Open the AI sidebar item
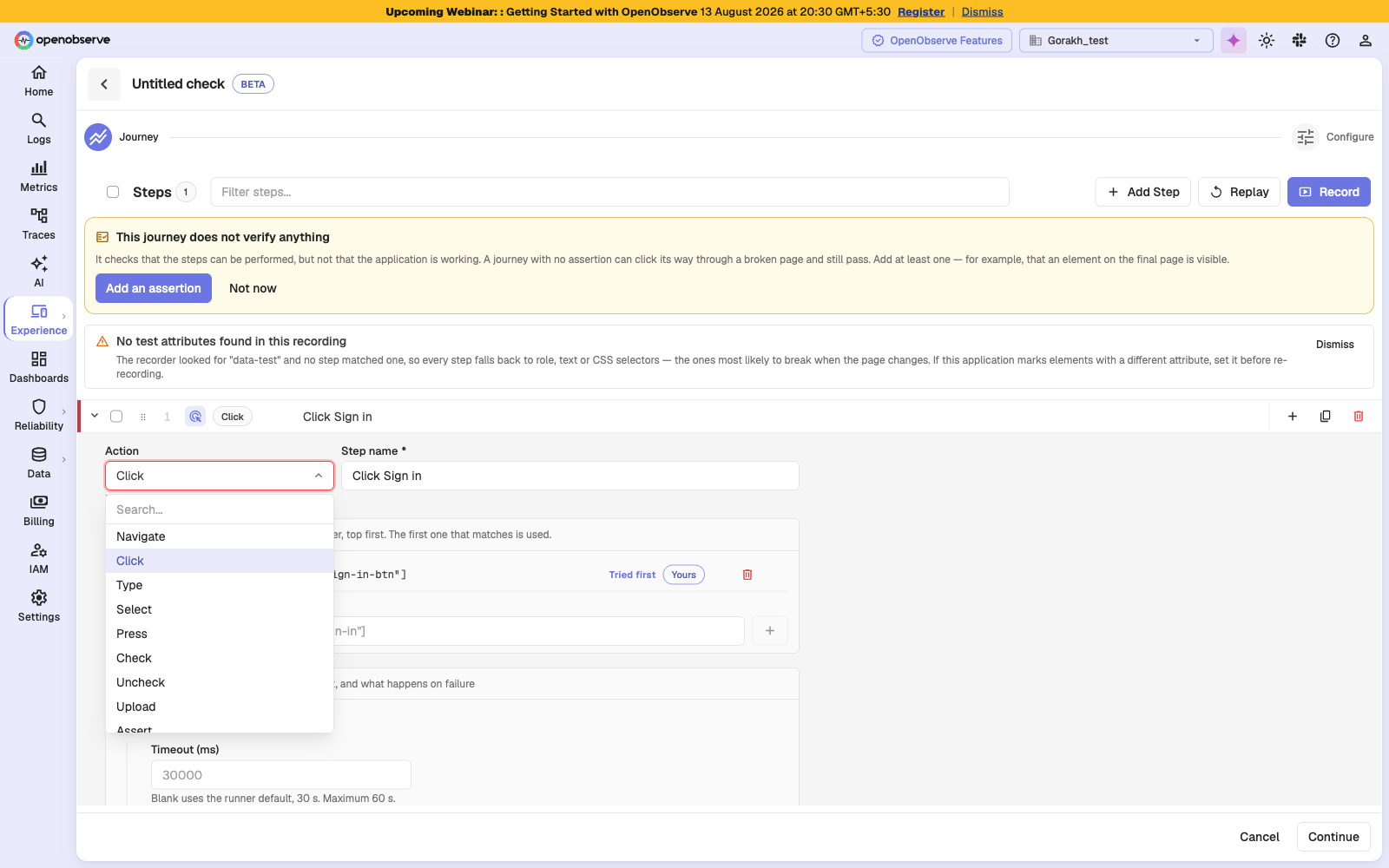Viewport: 1389px width, 868px height. pos(39,273)
